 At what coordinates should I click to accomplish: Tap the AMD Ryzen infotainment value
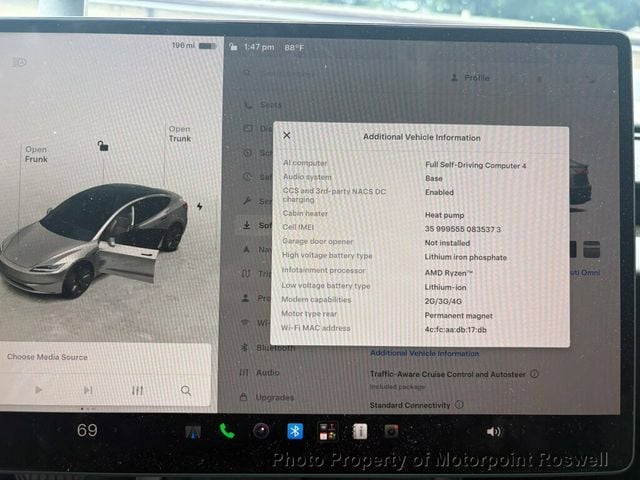[x=449, y=273]
